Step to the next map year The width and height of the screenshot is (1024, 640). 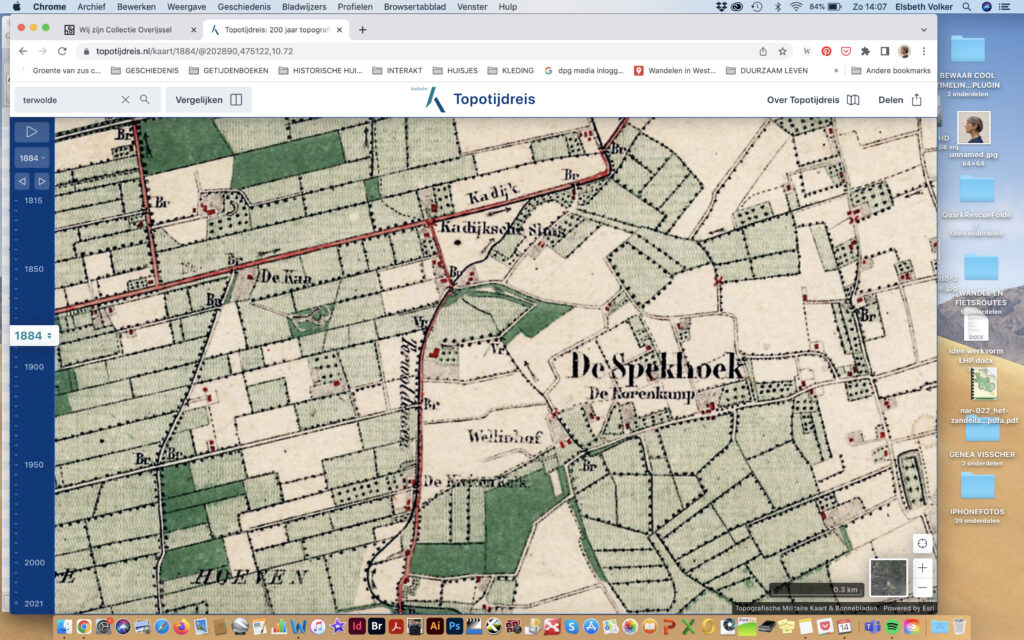[42, 181]
